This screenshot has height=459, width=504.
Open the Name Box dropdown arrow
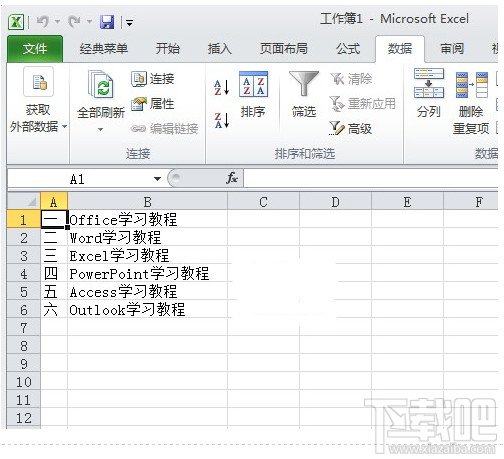coord(157,179)
